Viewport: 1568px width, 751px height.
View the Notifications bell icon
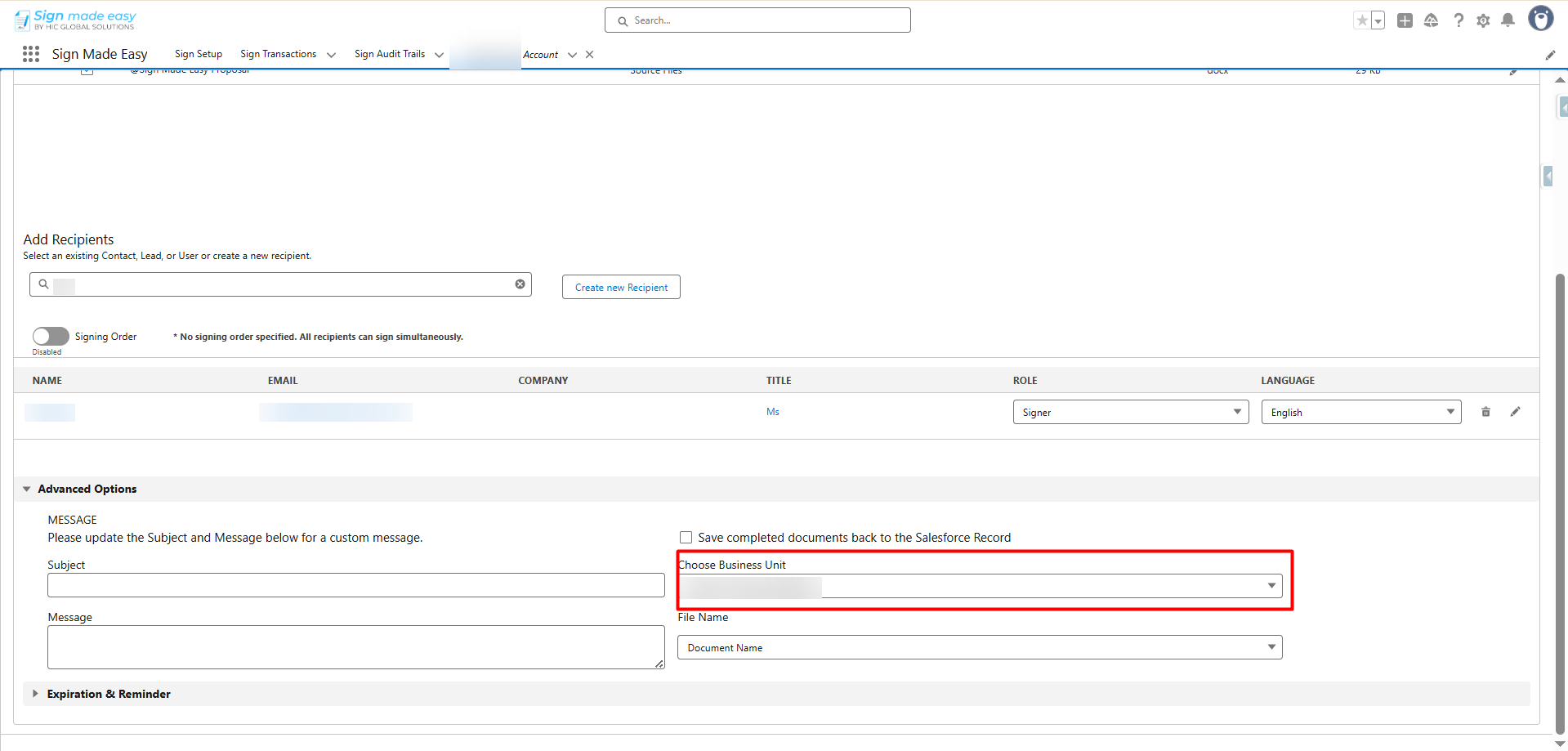coord(1508,20)
